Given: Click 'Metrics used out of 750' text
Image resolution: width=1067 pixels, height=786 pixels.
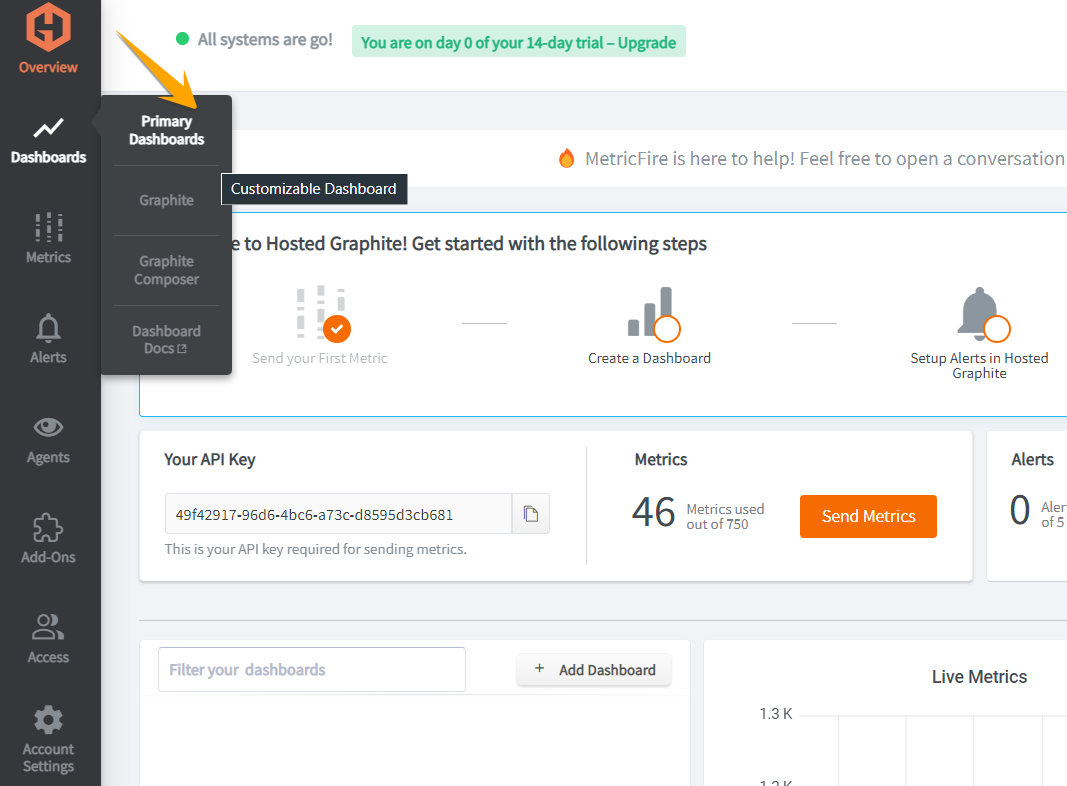Looking at the screenshot, I should tap(725, 517).
